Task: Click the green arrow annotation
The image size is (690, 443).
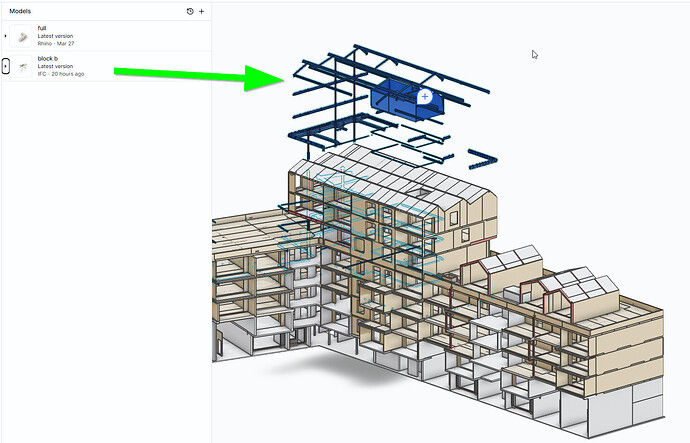Action: point(199,77)
